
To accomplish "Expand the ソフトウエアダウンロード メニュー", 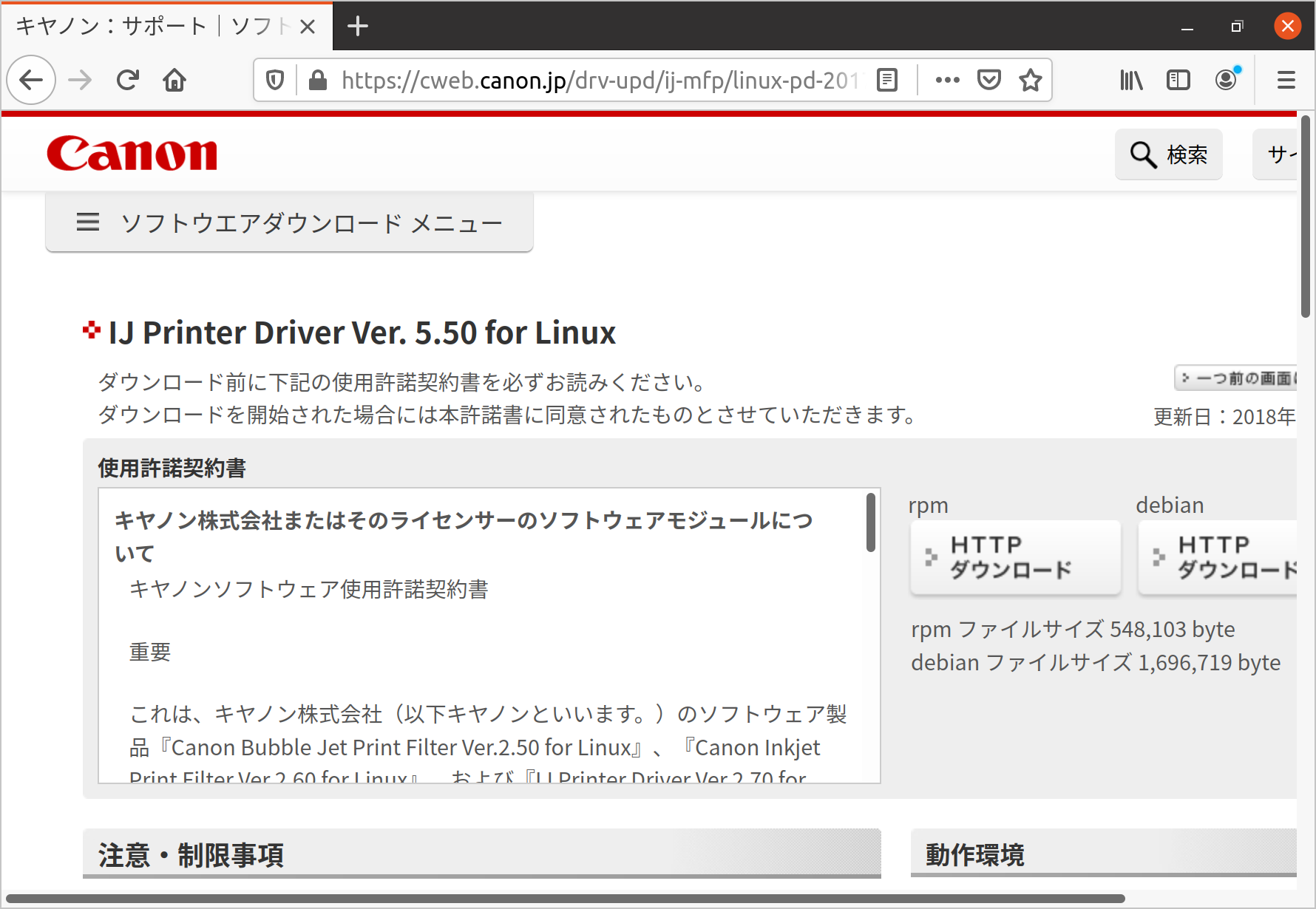I will click(x=289, y=222).
